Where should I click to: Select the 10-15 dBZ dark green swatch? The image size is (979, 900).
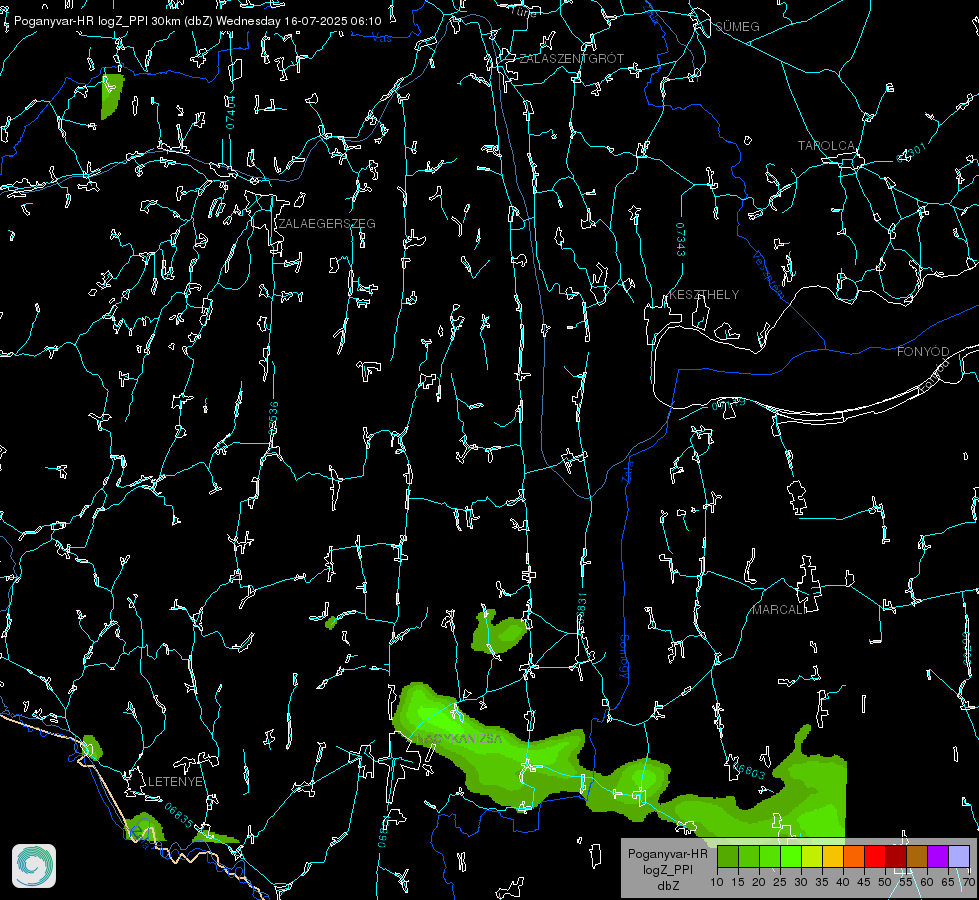pyautogui.click(x=728, y=856)
